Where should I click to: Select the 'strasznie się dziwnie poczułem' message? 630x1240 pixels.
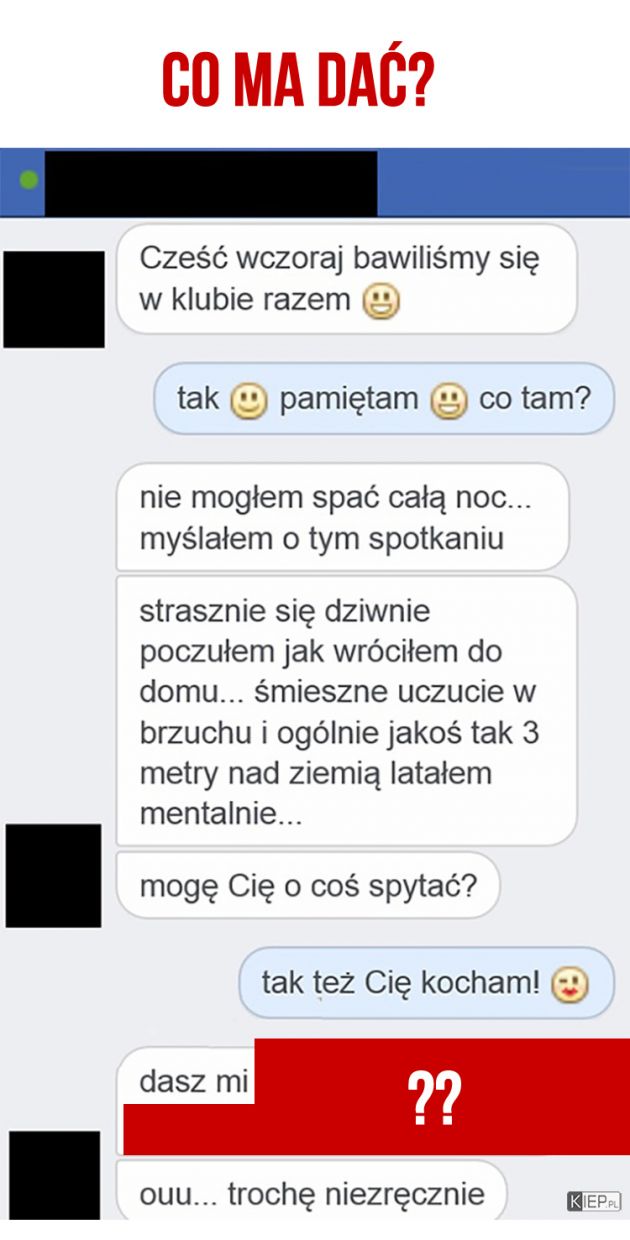click(x=347, y=711)
